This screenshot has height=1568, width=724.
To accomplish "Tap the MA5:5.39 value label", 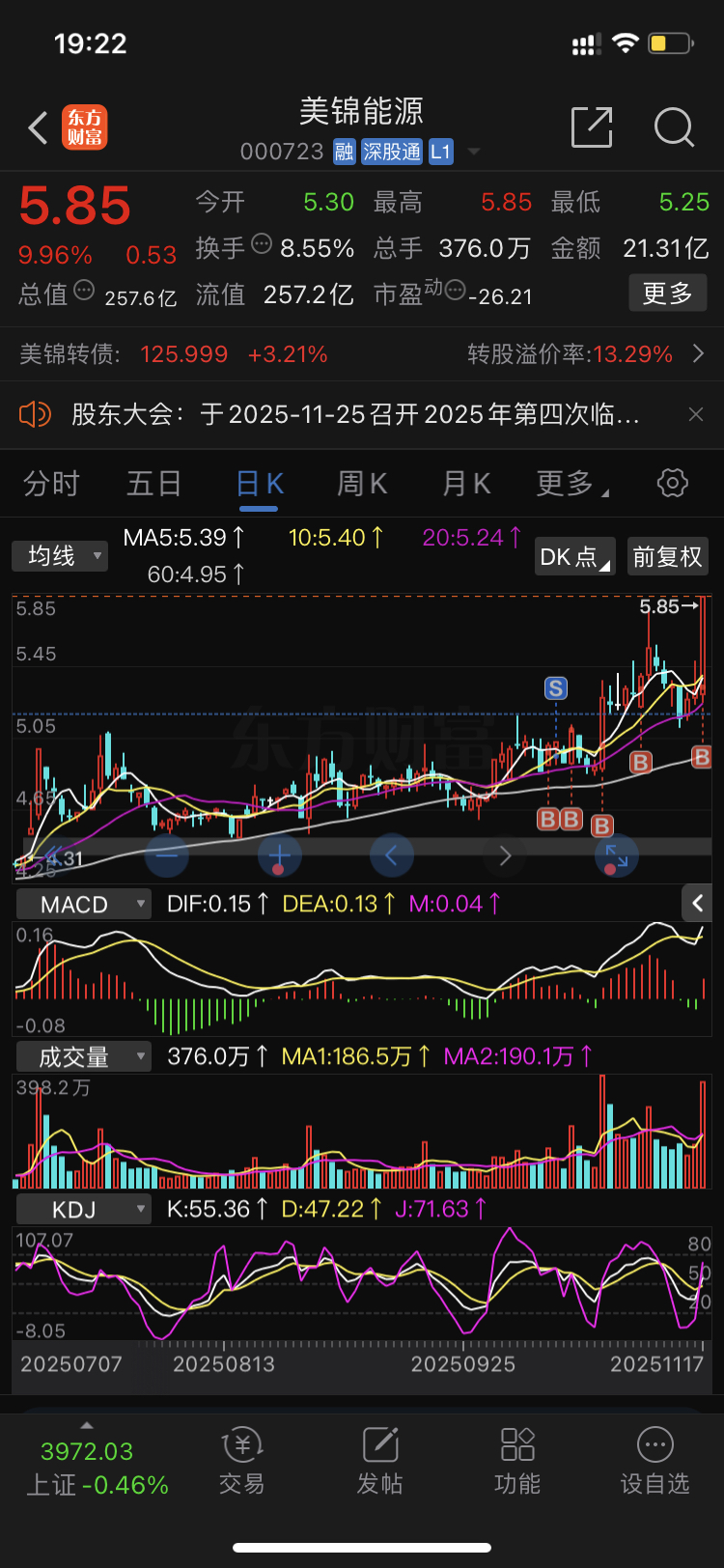I will [x=184, y=537].
